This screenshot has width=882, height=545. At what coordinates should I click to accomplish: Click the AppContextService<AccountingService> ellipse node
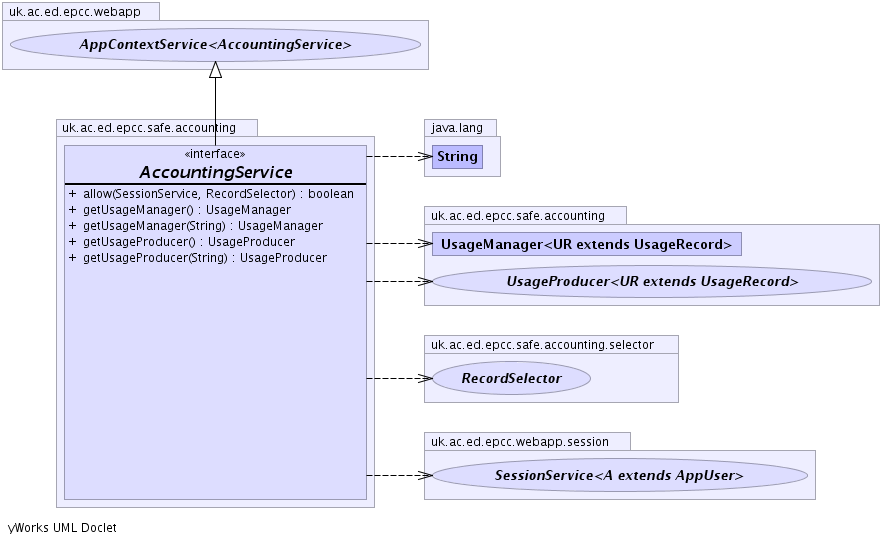click(215, 45)
